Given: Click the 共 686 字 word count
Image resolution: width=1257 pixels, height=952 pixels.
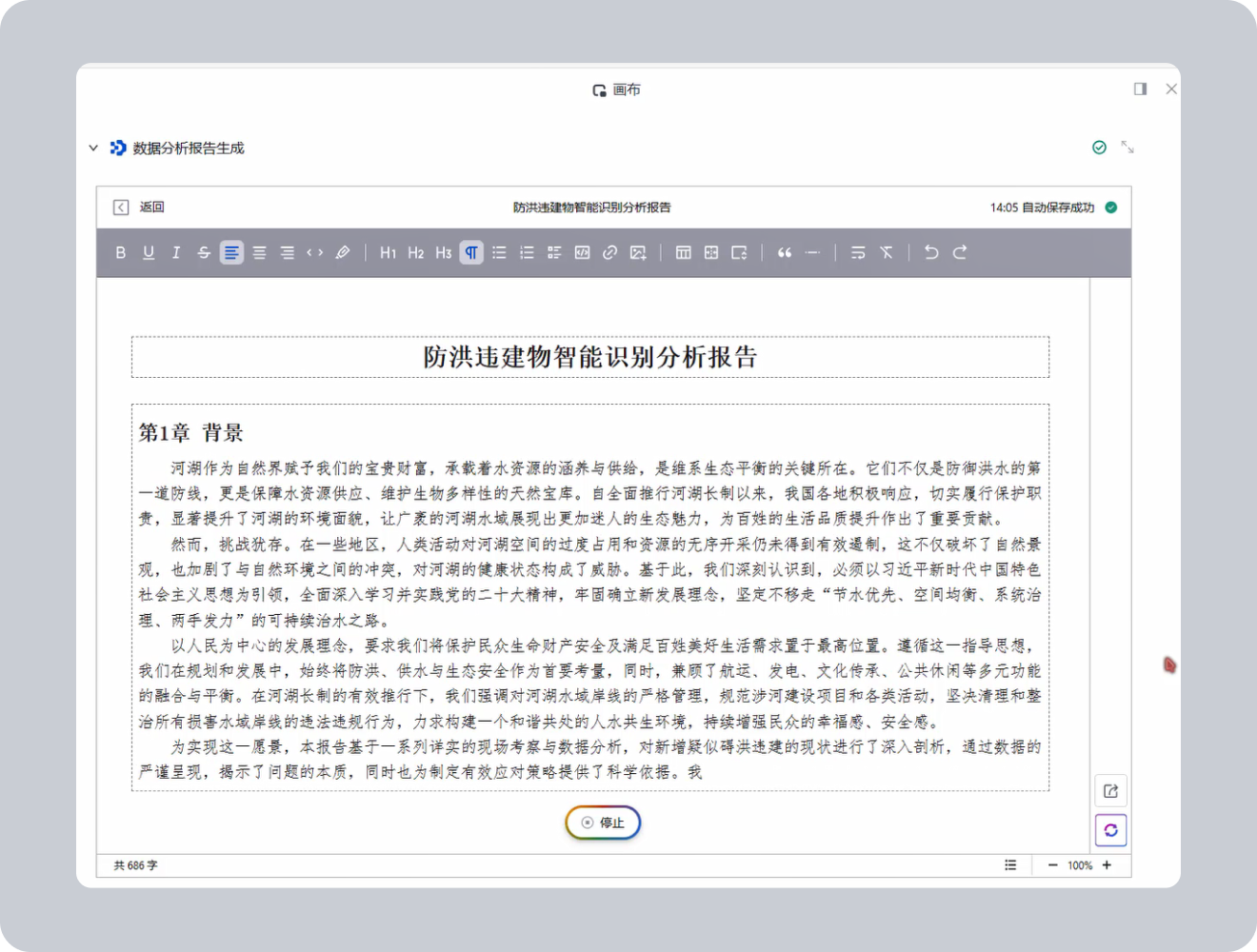Looking at the screenshot, I should click(x=136, y=865).
